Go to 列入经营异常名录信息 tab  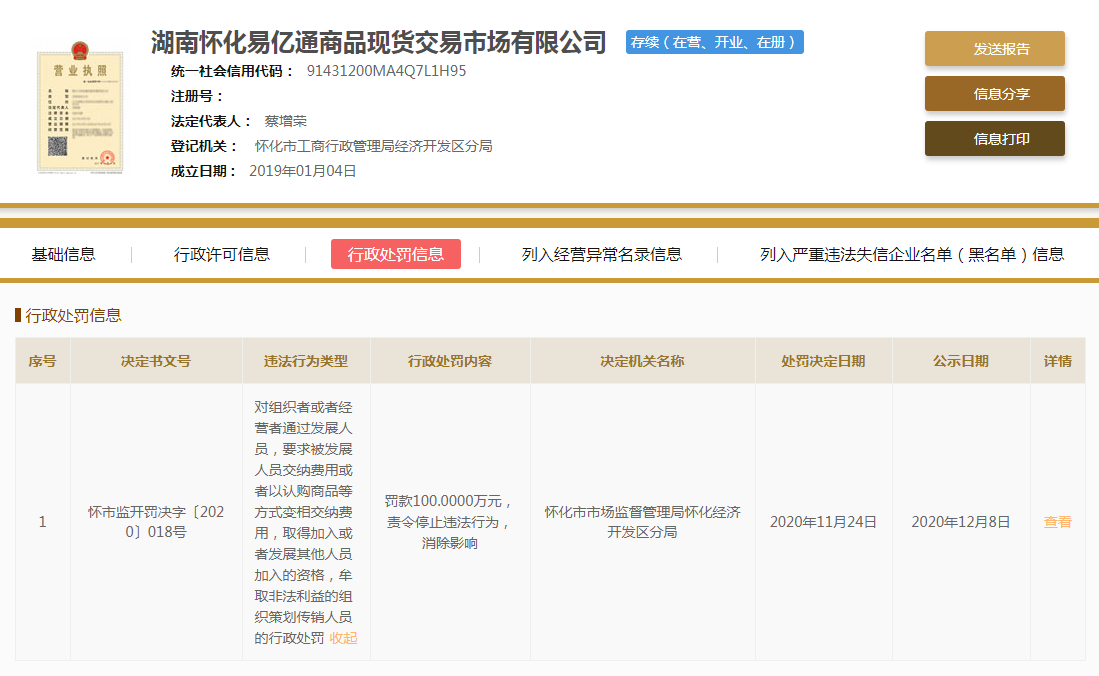coord(601,255)
